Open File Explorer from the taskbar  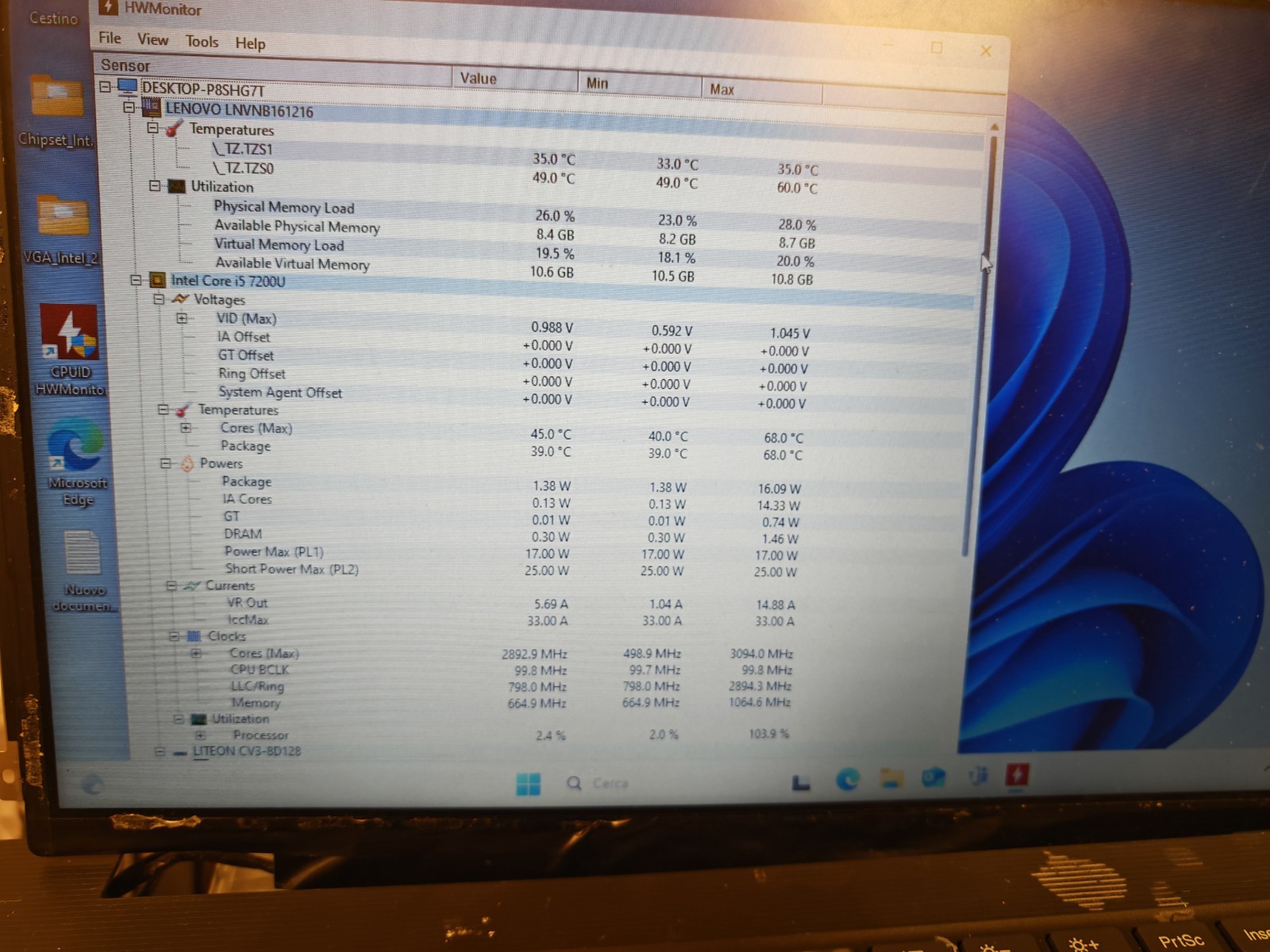(x=891, y=778)
